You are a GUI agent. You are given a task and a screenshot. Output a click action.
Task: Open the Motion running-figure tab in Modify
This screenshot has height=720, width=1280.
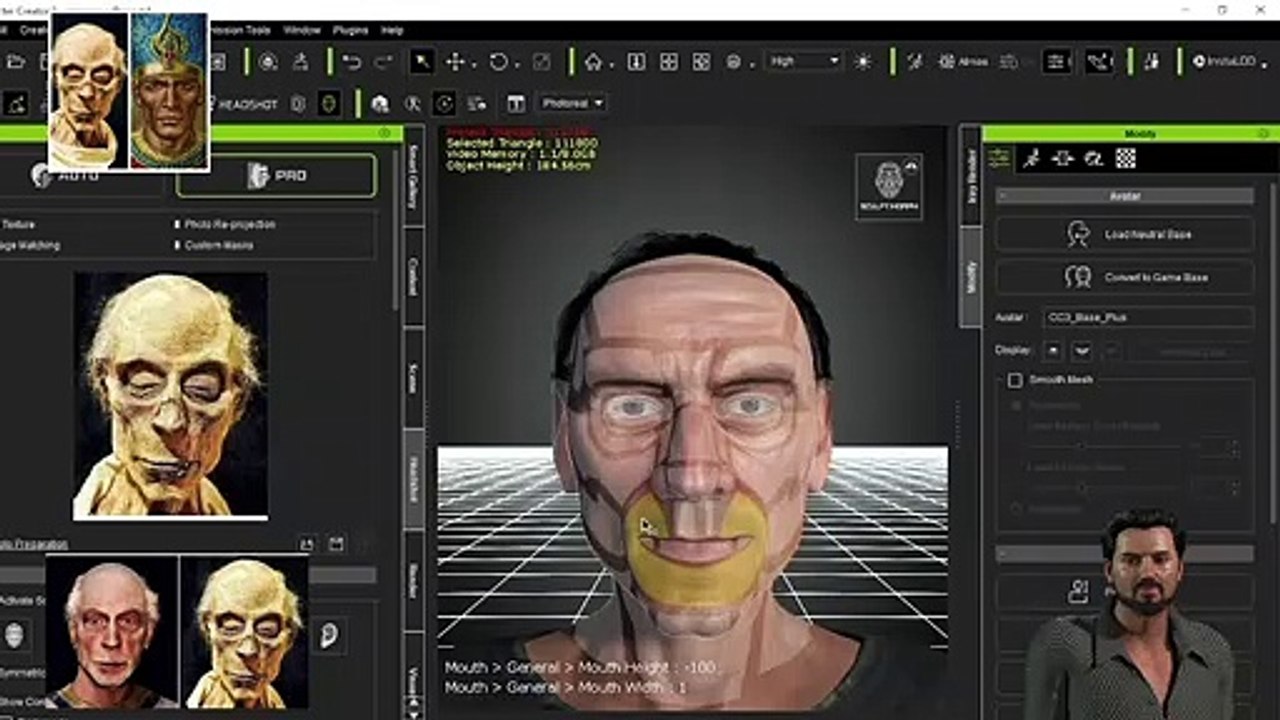(x=1031, y=158)
